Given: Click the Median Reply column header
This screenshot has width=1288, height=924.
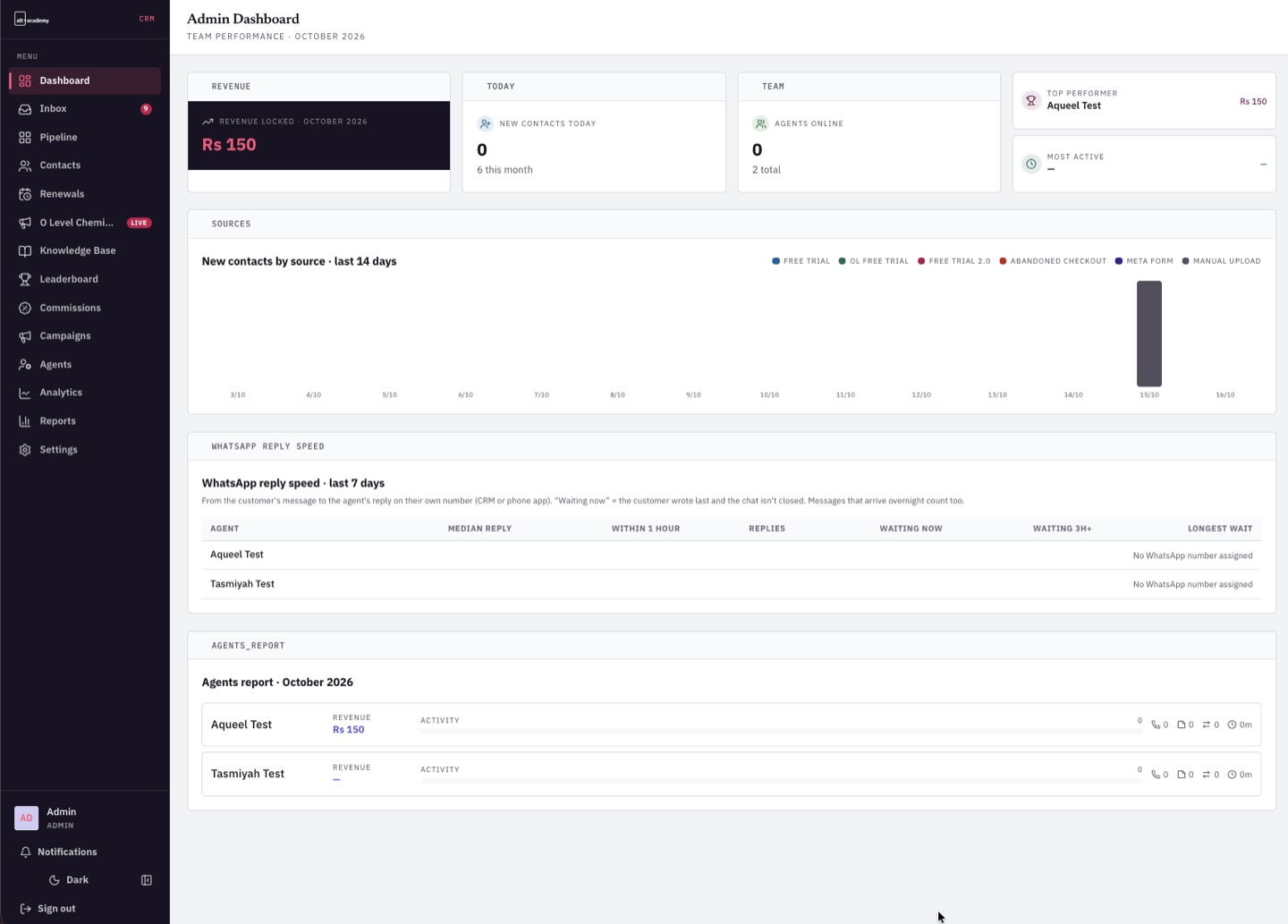Looking at the screenshot, I should (479, 529).
